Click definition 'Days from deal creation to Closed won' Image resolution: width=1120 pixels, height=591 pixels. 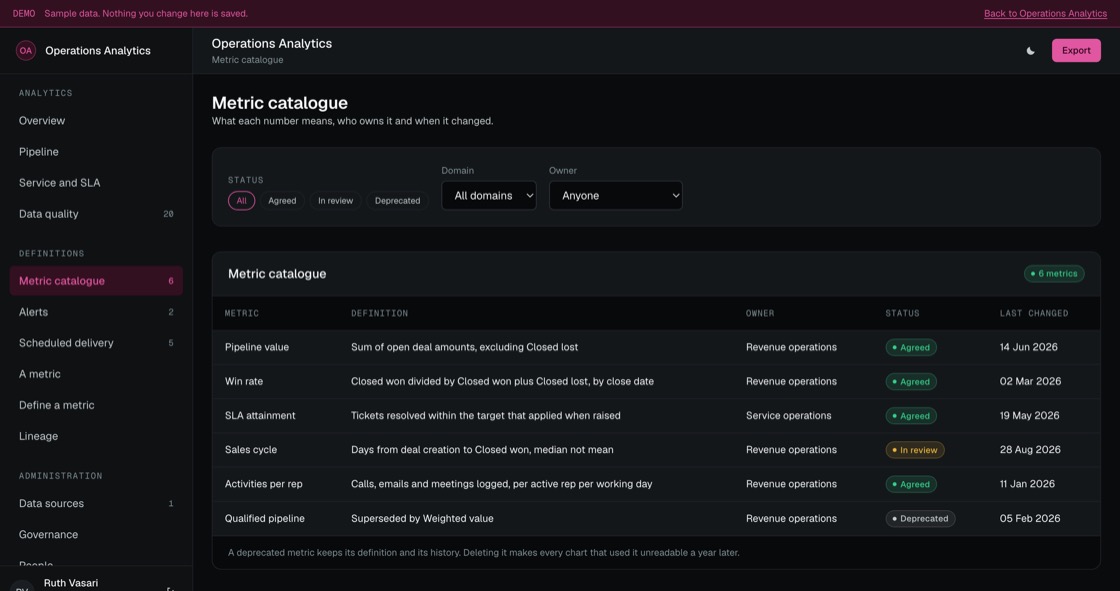[482, 450]
